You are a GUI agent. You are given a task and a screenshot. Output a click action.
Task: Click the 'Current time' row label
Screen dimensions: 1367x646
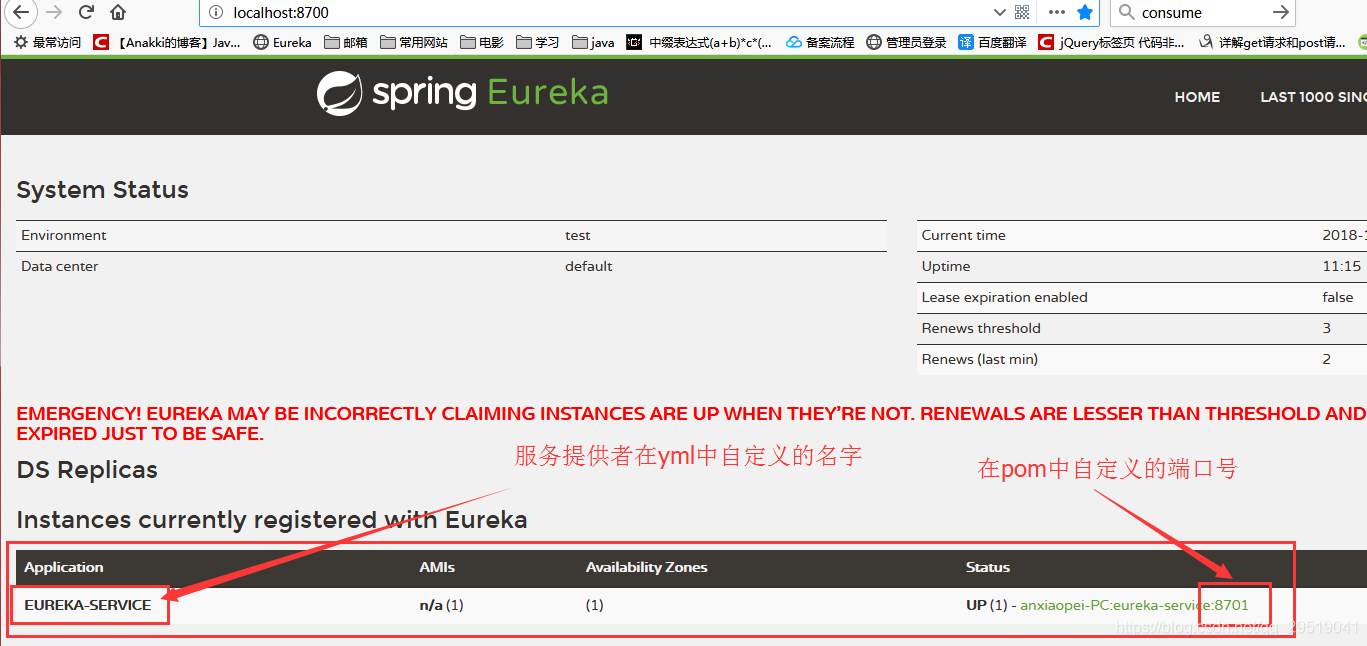[x=963, y=235]
